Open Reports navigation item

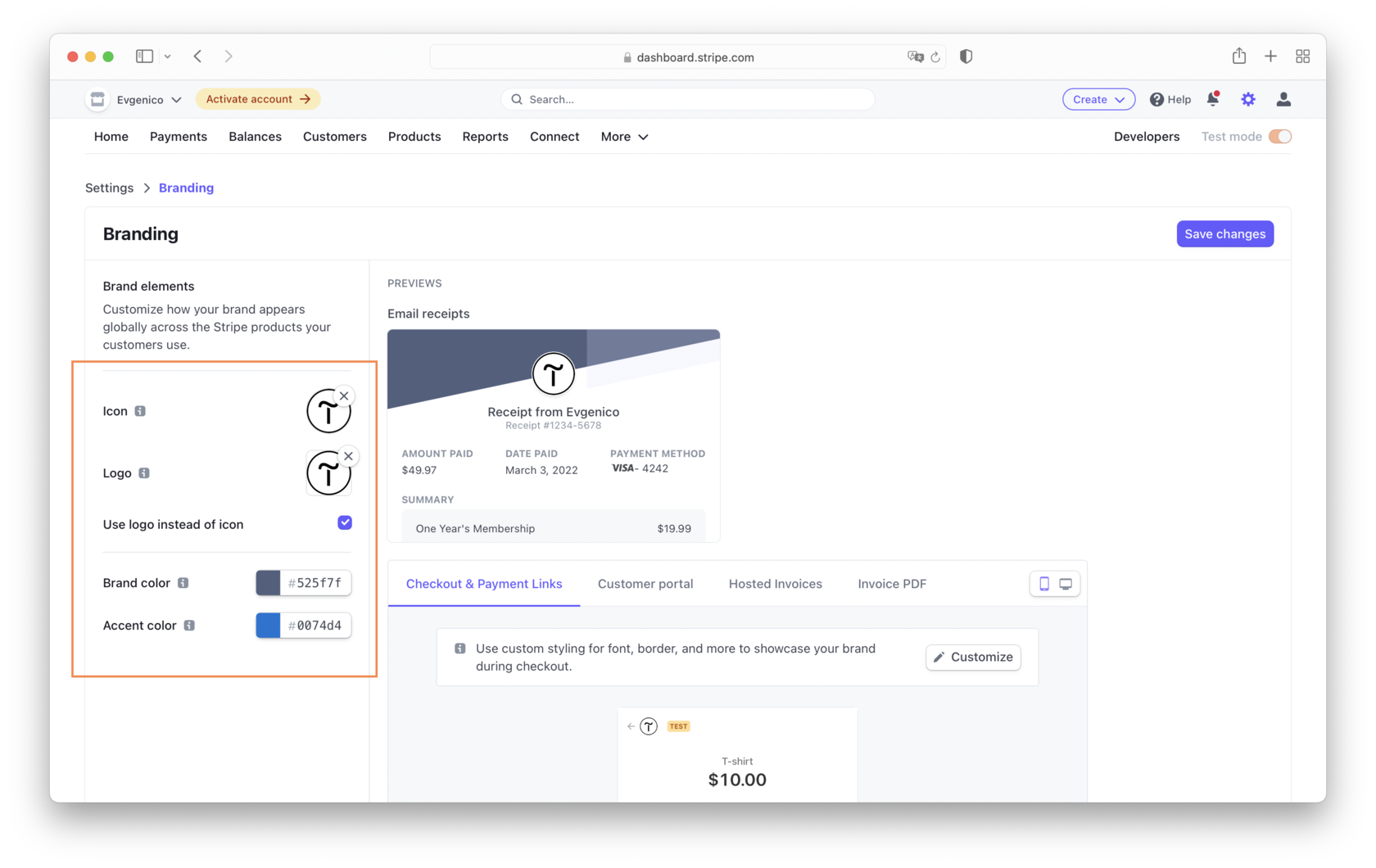(x=485, y=137)
